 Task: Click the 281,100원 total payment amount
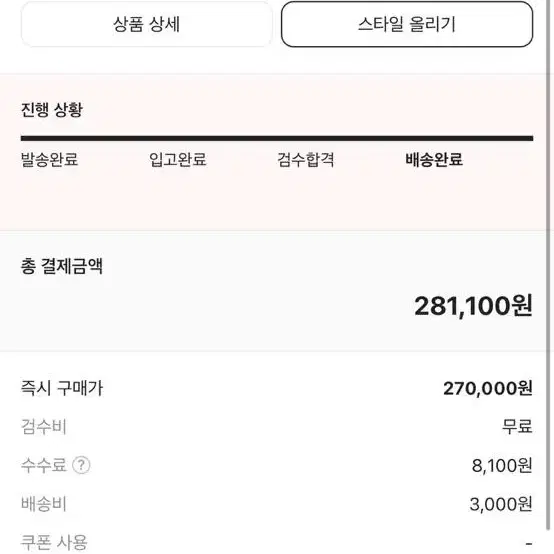tap(473, 306)
